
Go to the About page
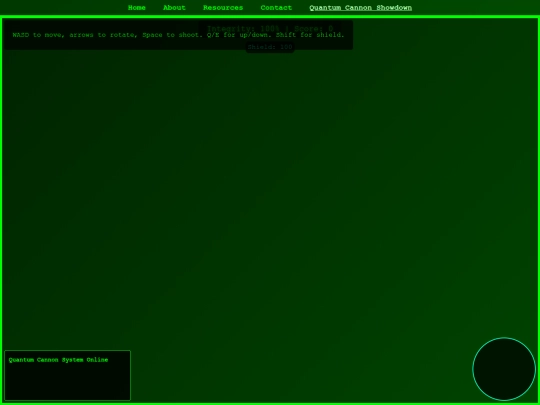174,8
